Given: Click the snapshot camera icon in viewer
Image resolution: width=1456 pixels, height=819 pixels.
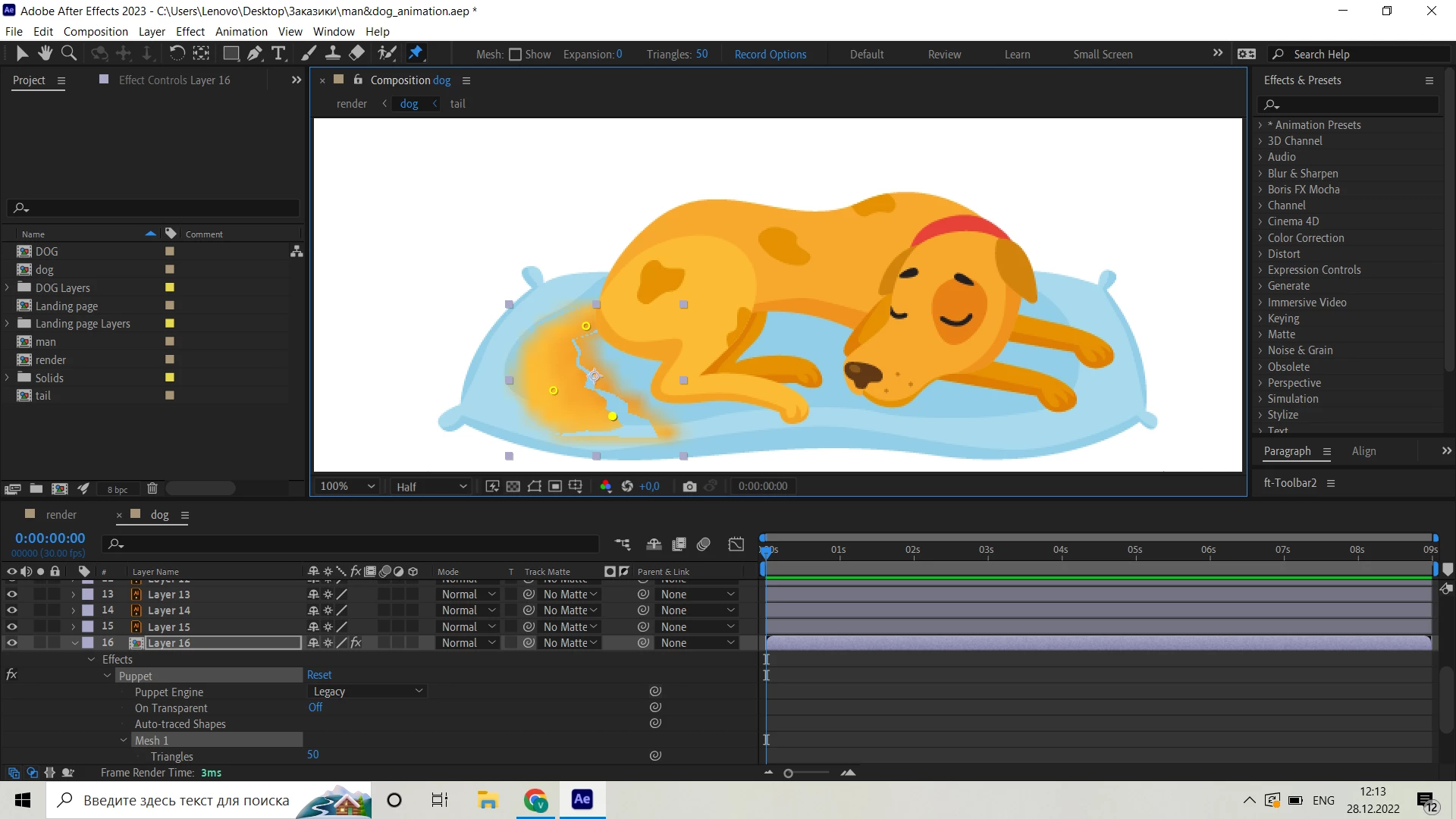Looking at the screenshot, I should click(689, 486).
